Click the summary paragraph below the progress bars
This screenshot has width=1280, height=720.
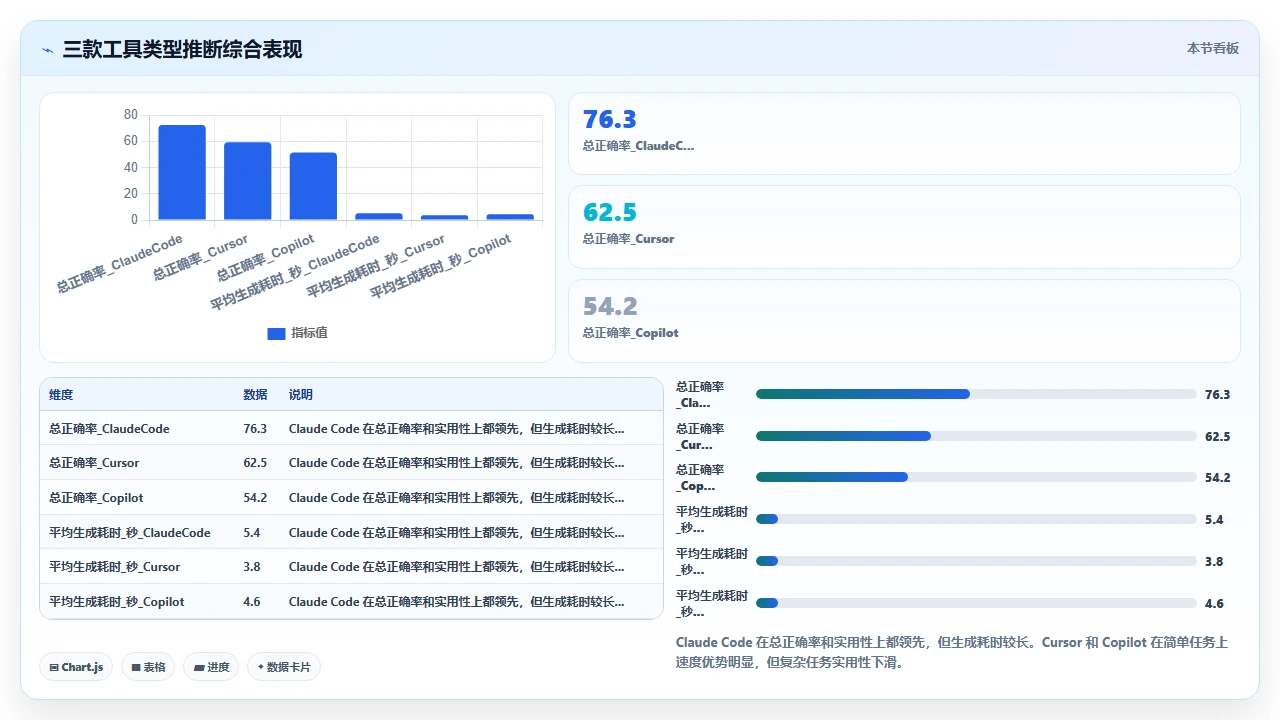point(952,652)
